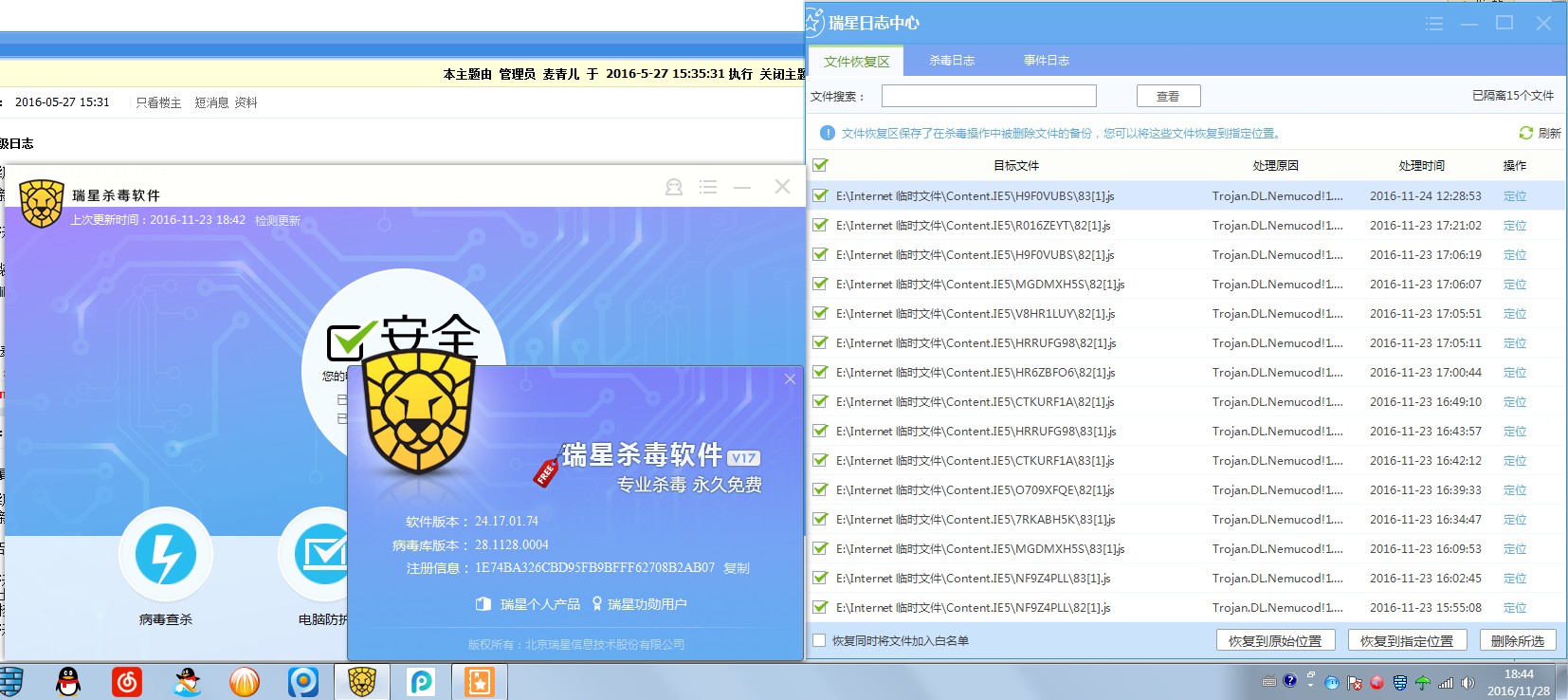Uncheck the 7RKABH5K\83[1].js row checkbox

[x=820, y=519]
